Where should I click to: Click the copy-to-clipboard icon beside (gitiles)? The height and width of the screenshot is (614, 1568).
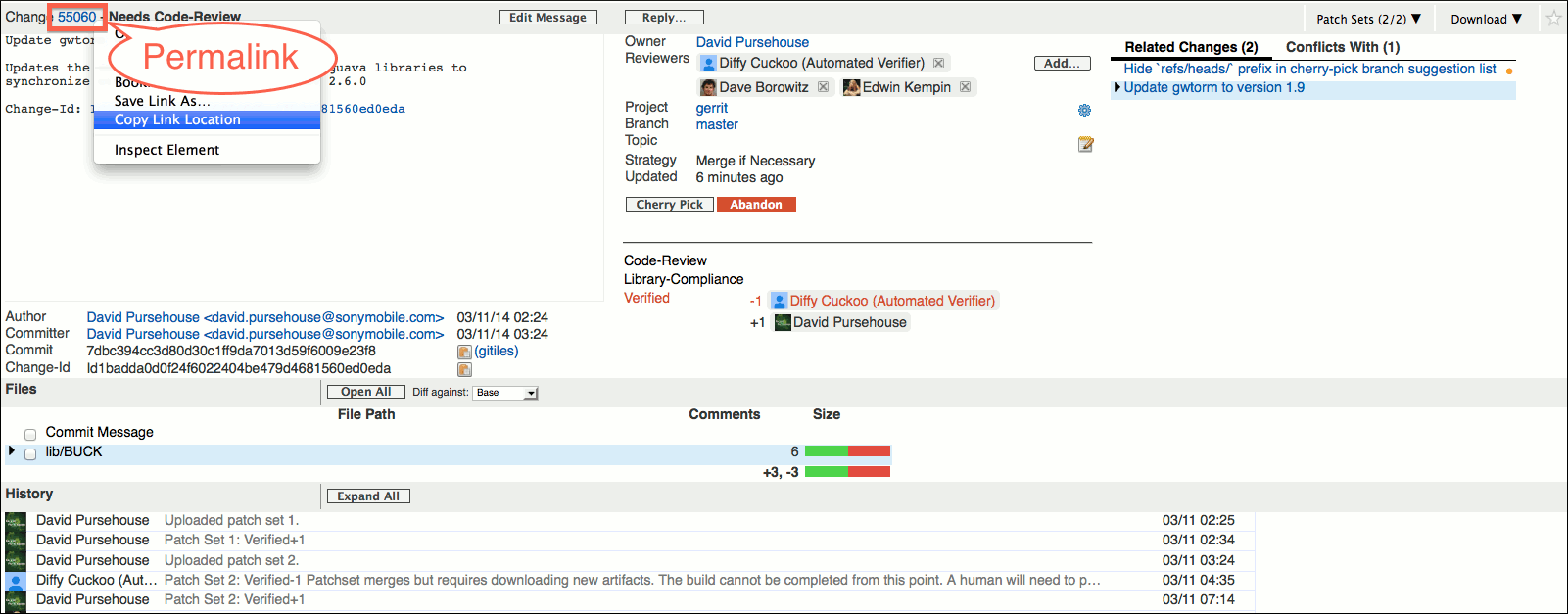pos(464,351)
